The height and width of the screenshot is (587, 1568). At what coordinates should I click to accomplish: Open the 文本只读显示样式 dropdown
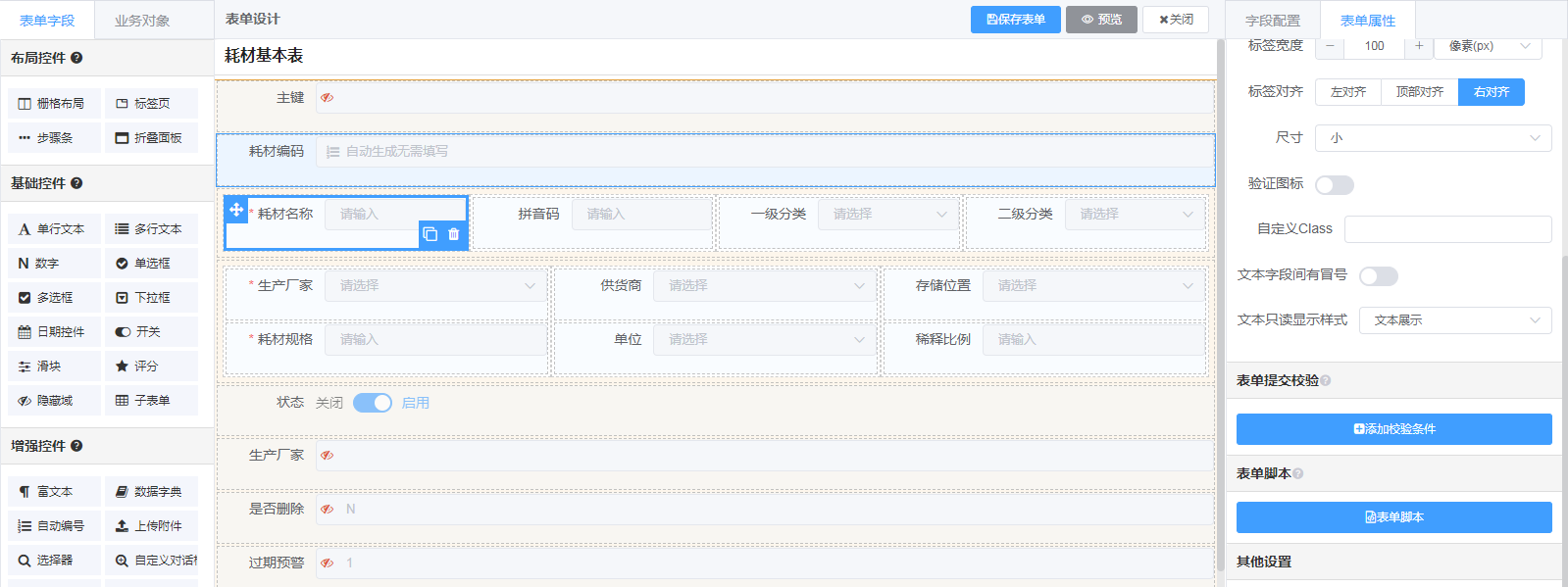click(1454, 320)
